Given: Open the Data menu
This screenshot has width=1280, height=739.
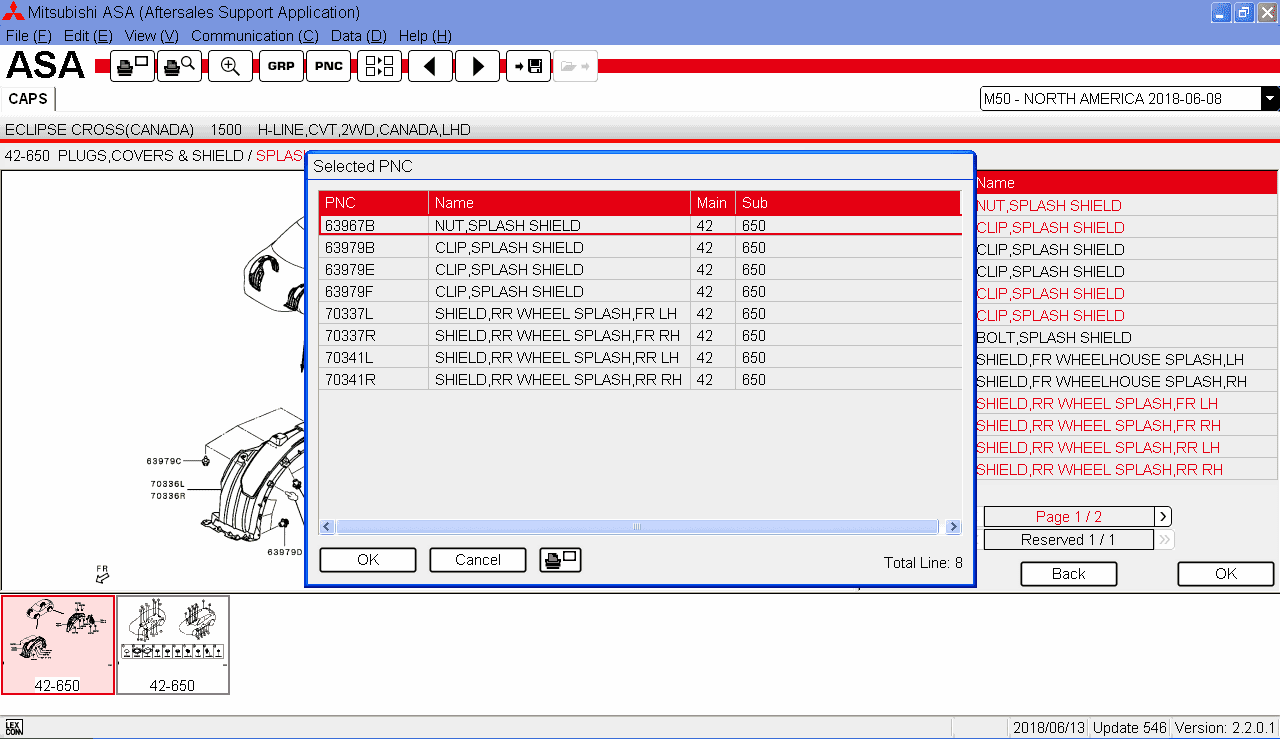Looking at the screenshot, I should tap(358, 36).
